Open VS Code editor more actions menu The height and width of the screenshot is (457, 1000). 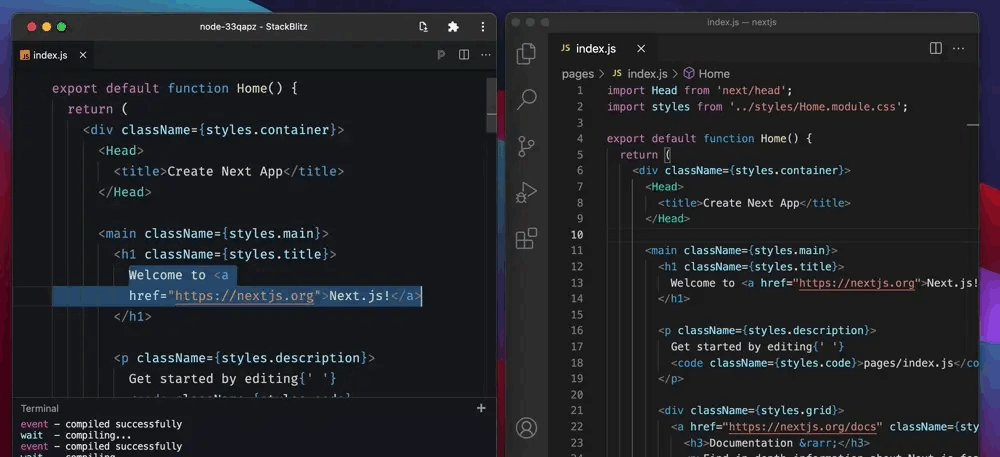[959, 48]
